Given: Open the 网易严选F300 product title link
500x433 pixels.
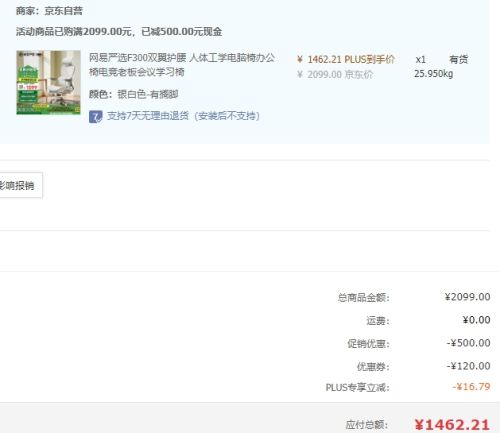Looking at the screenshot, I should 182,65.
